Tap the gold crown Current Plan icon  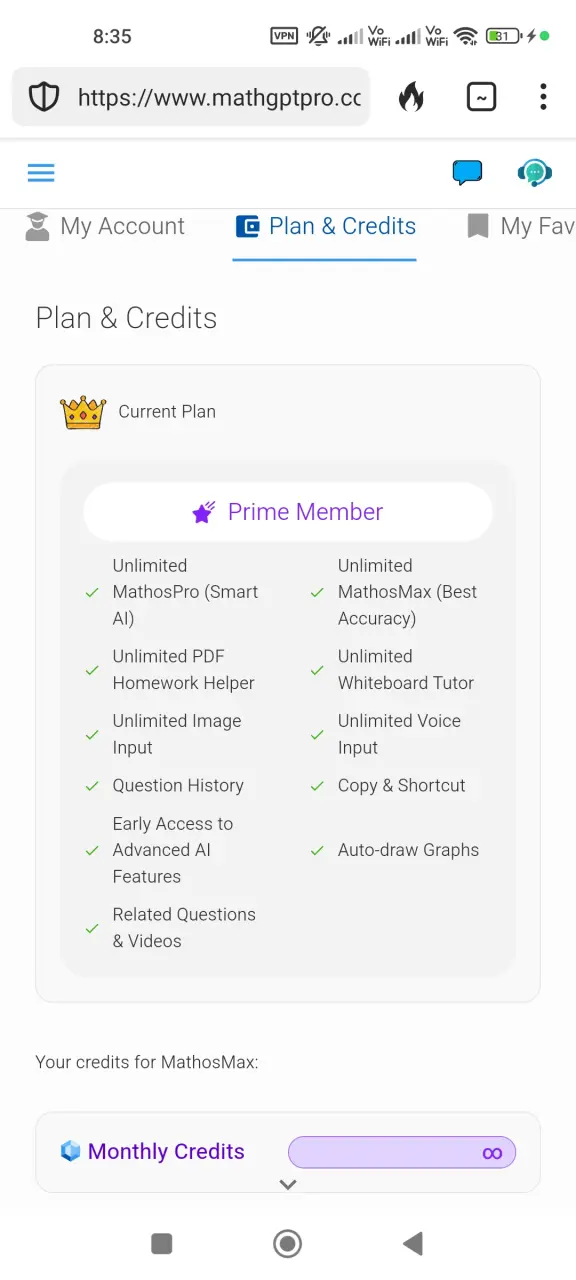click(83, 412)
